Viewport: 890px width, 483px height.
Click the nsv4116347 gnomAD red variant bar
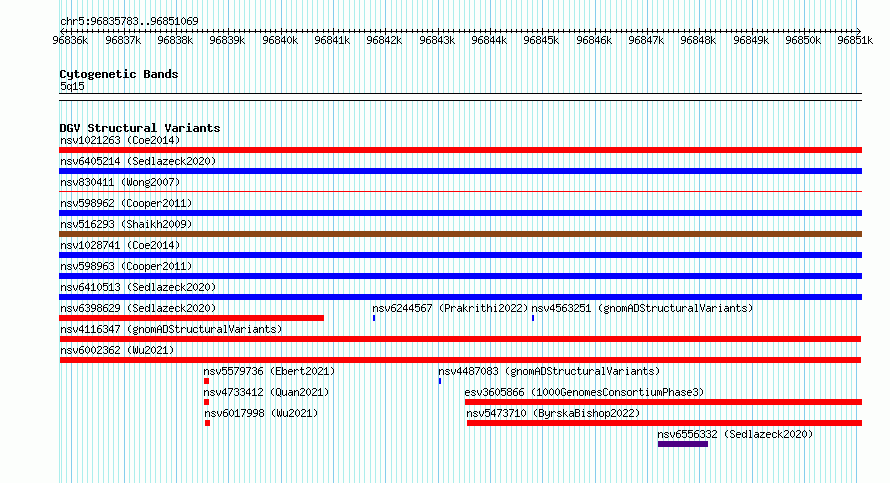point(460,339)
